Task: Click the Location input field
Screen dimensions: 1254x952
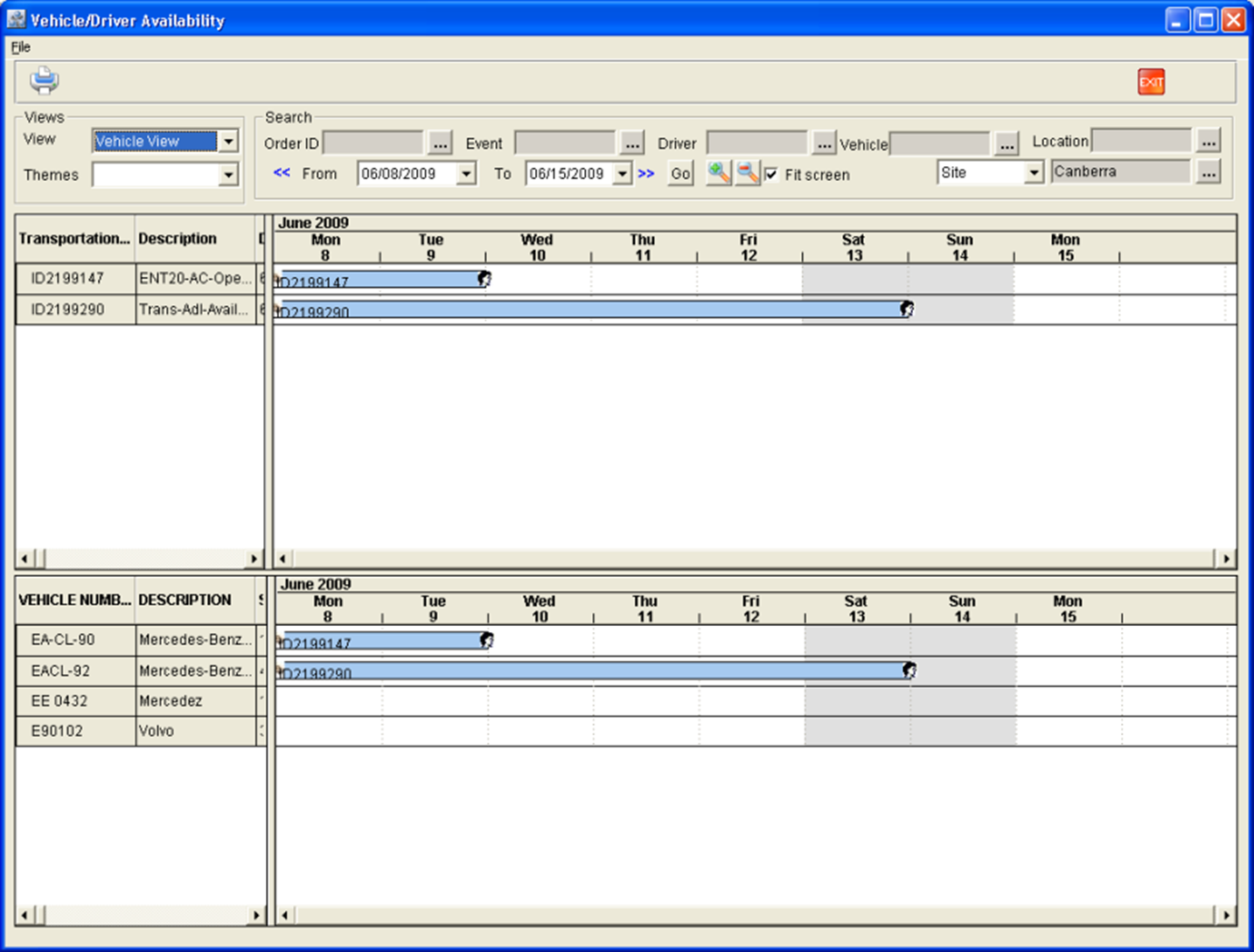Action: (x=1142, y=141)
